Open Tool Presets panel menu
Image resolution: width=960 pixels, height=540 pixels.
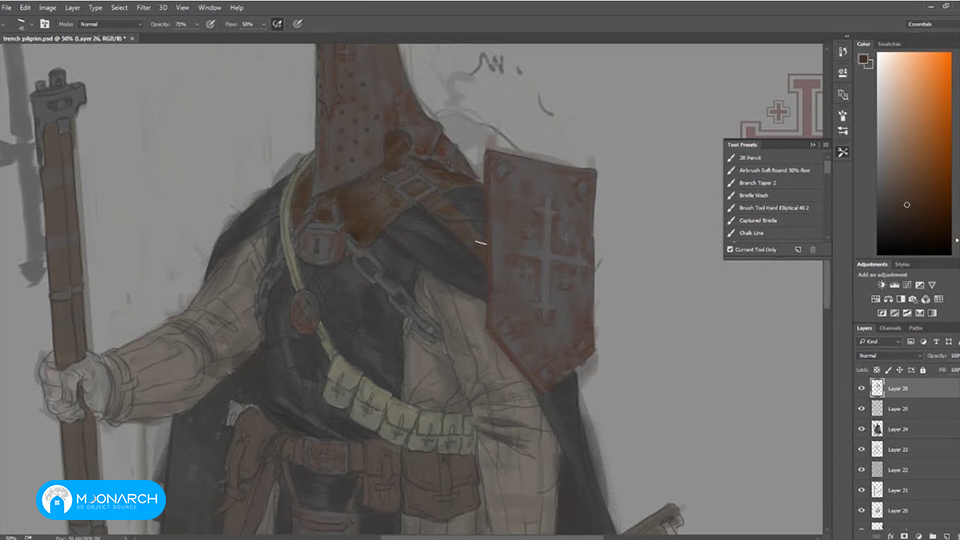(825, 145)
